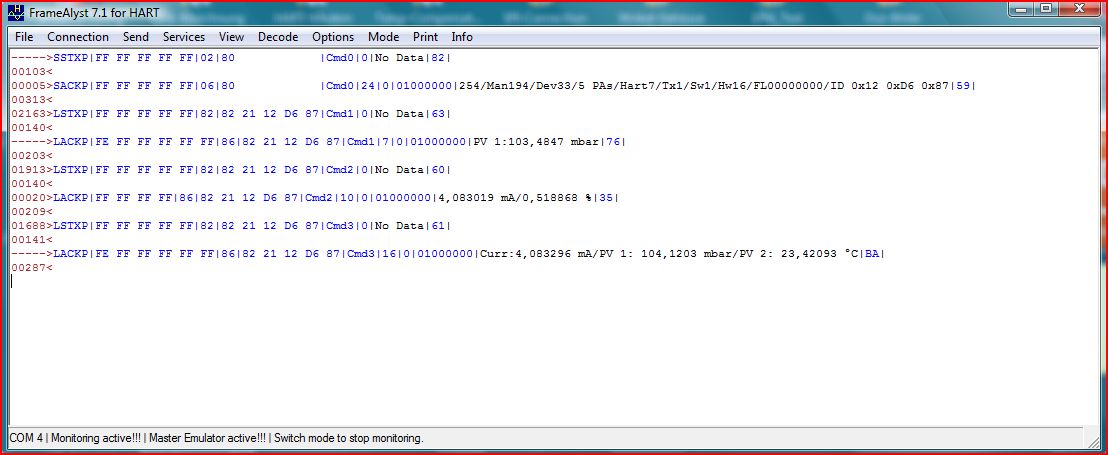1108x455 pixels.
Task: Click the LSTXP Cmd2 No Data line
Action: coord(231,170)
